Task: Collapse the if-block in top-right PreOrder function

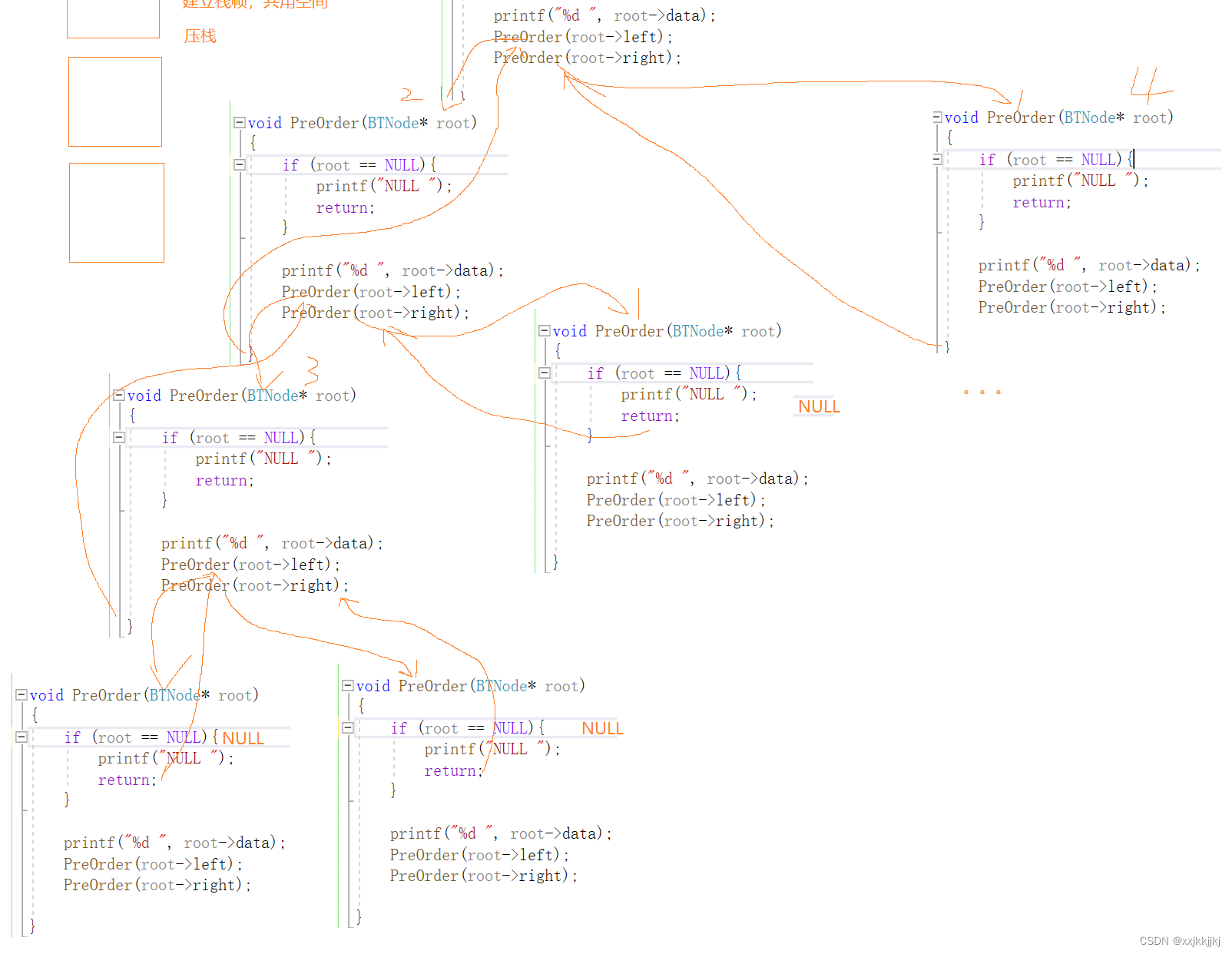Action: (x=937, y=159)
